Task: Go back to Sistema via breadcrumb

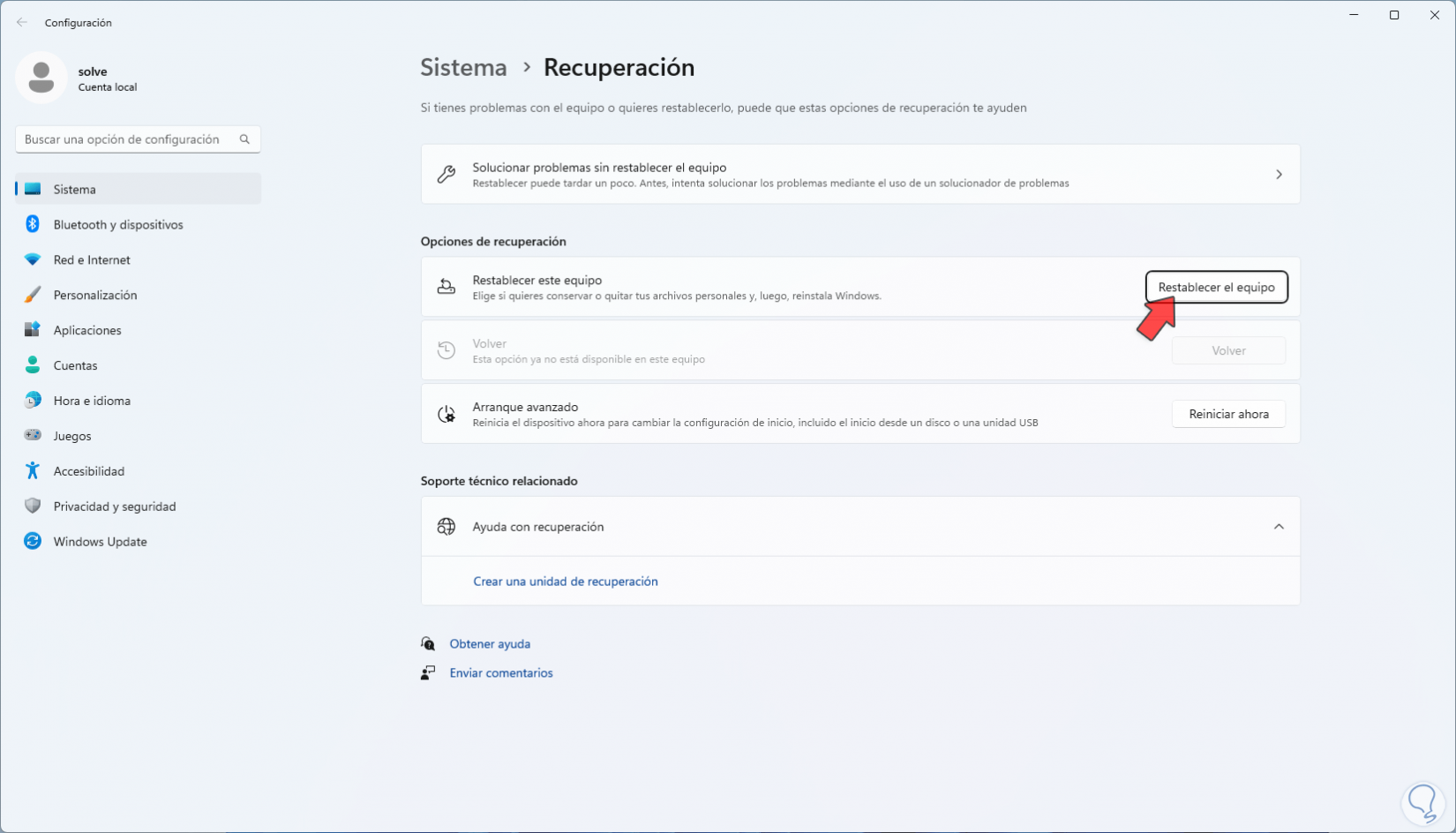Action: point(463,67)
